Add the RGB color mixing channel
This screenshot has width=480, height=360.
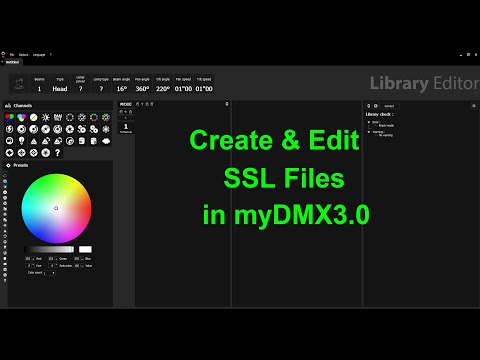[10, 117]
